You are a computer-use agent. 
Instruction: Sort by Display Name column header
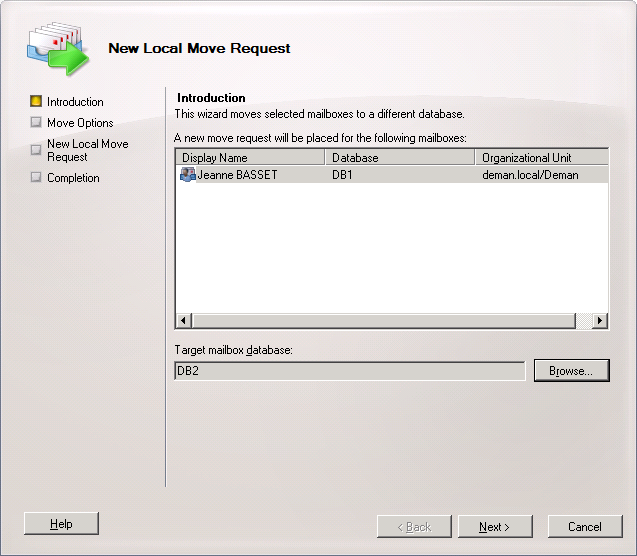coord(250,157)
